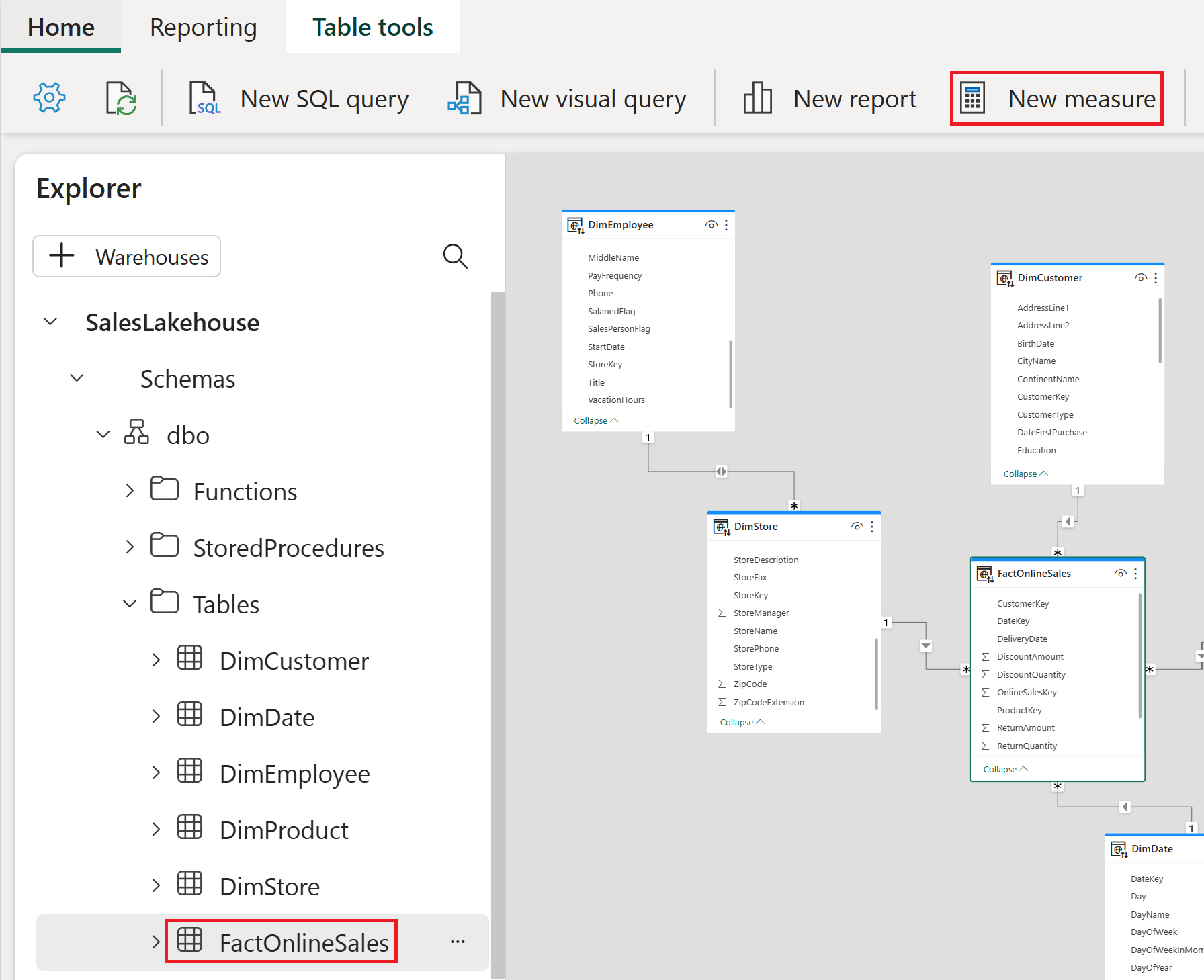Click the New visual query icon

(x=465, y=98)
